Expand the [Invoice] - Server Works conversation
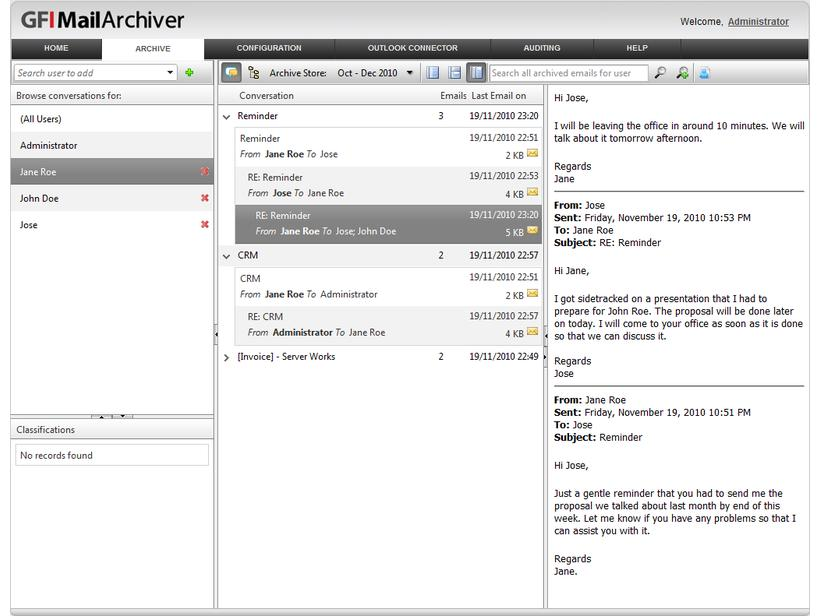 [226, 357]
